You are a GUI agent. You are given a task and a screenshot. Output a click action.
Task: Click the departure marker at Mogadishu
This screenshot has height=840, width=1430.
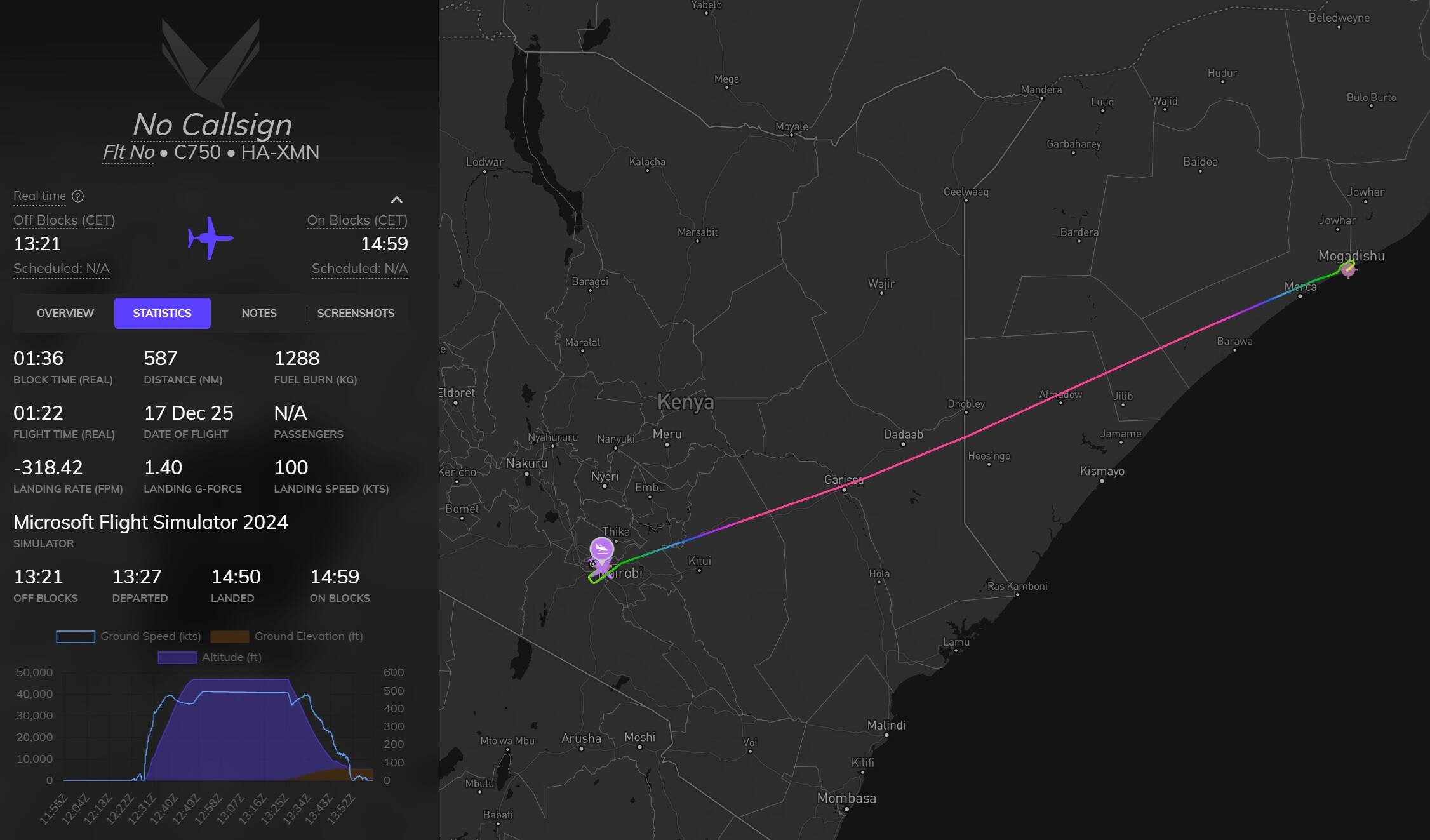point(1348,270)
